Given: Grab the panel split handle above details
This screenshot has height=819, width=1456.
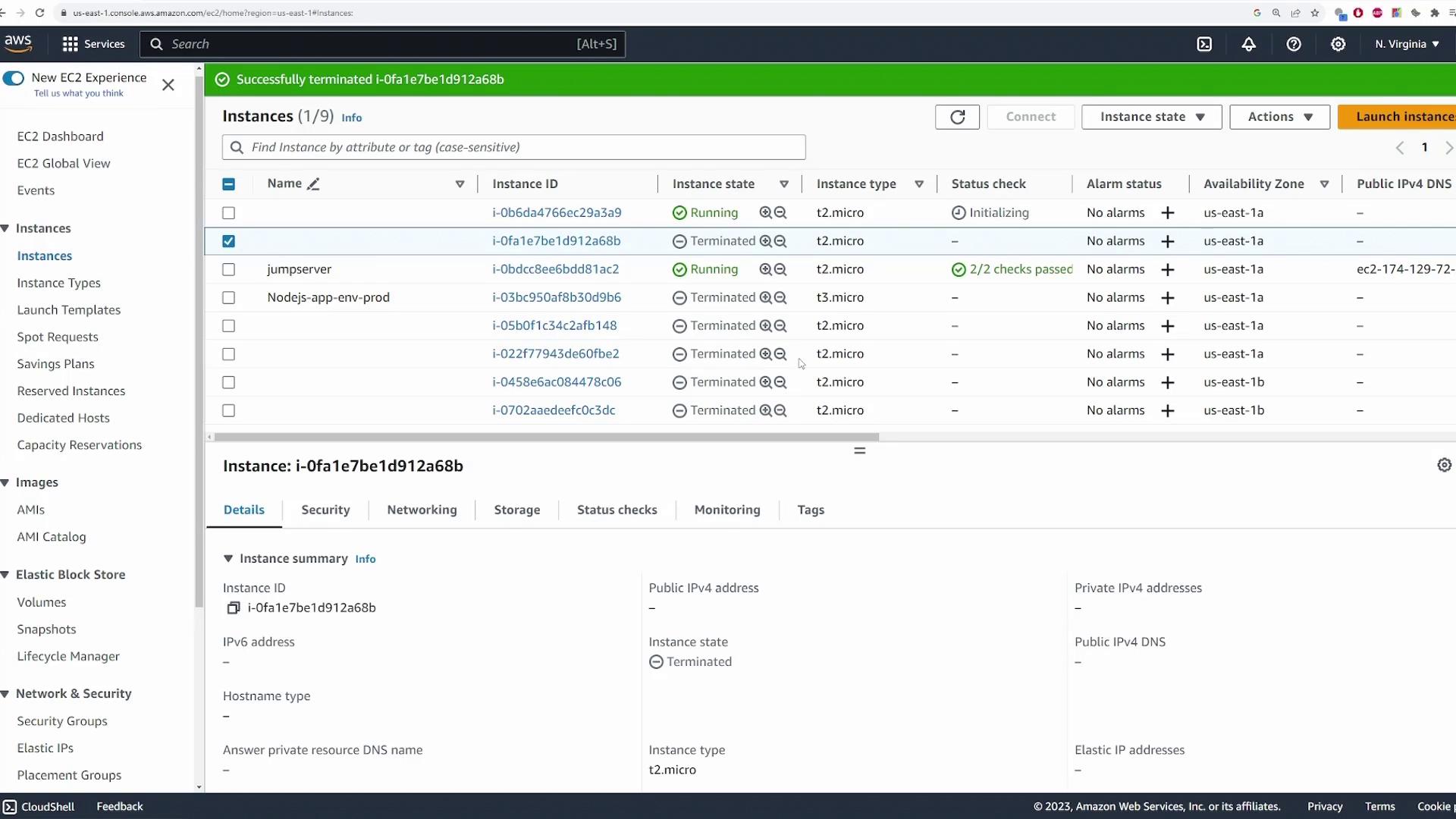Looking at the screenshot, I should pos(859,451).
